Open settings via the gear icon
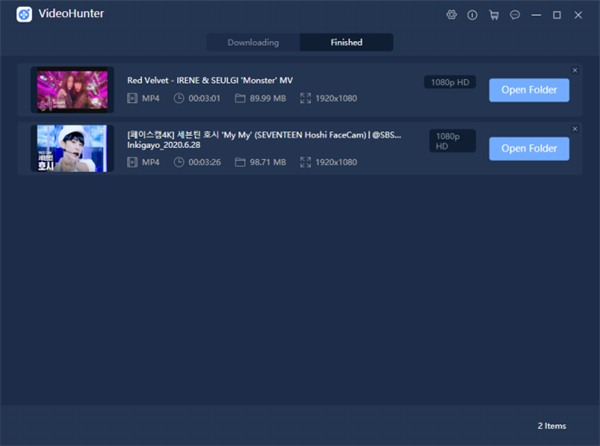This screenshot has height=446, width=600. tap(452, 15)
